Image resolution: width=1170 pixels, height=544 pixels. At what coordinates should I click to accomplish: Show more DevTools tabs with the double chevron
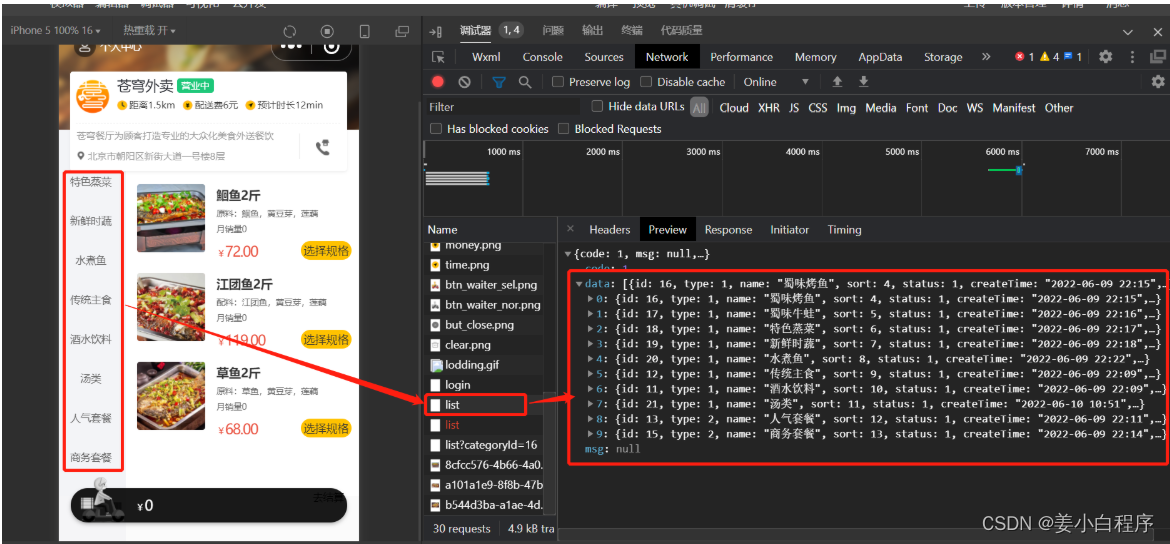click(x=986, y=57)
